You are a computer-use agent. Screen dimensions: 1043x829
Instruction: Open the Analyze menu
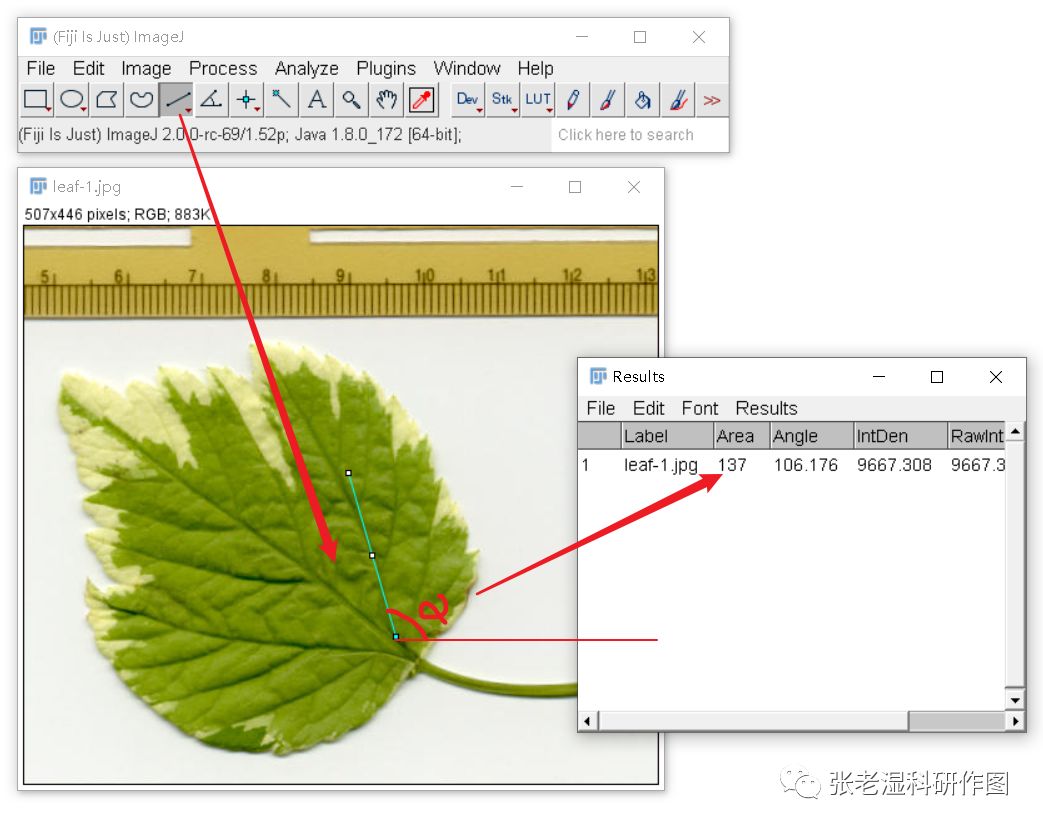point(306,69)
